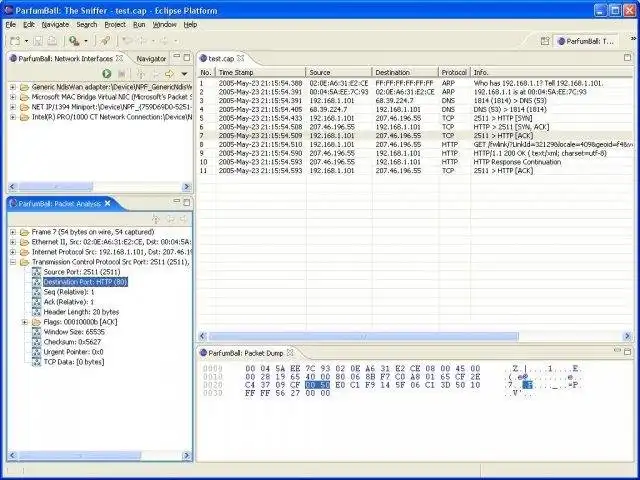
Task: Open the New wizard dropdown arrow
Action: pos(27,41)
